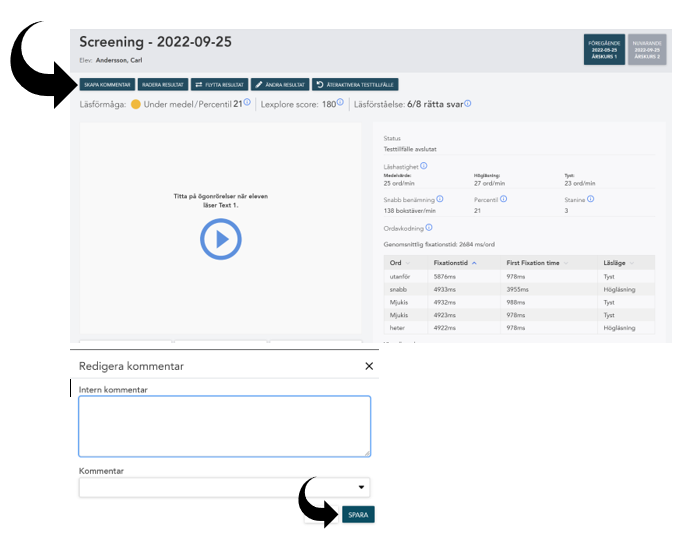
Task: Click the SKAPA KOMMENTAR button
Action: 107,84
